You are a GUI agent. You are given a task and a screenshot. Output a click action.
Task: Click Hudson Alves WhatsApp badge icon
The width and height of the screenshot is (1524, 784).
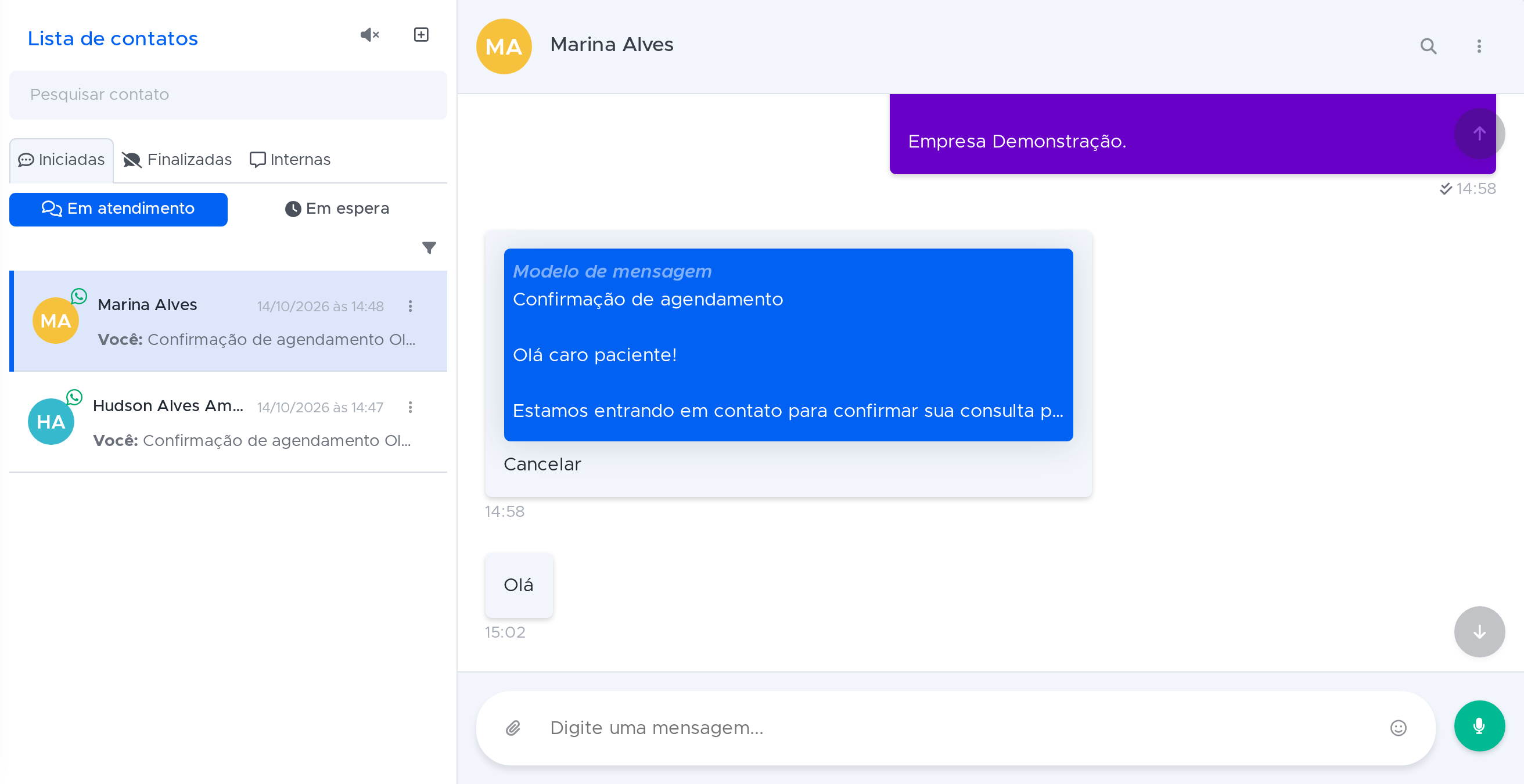coord(74,397)
